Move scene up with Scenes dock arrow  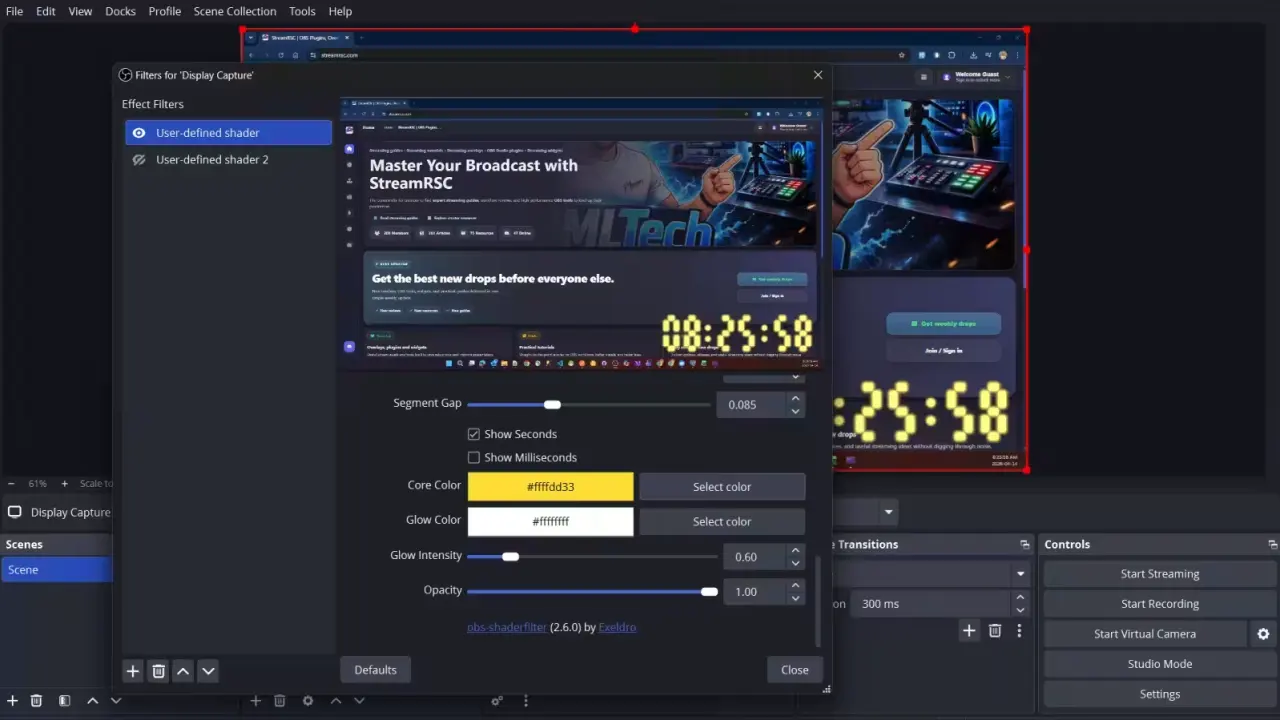[x=92, y=701]
